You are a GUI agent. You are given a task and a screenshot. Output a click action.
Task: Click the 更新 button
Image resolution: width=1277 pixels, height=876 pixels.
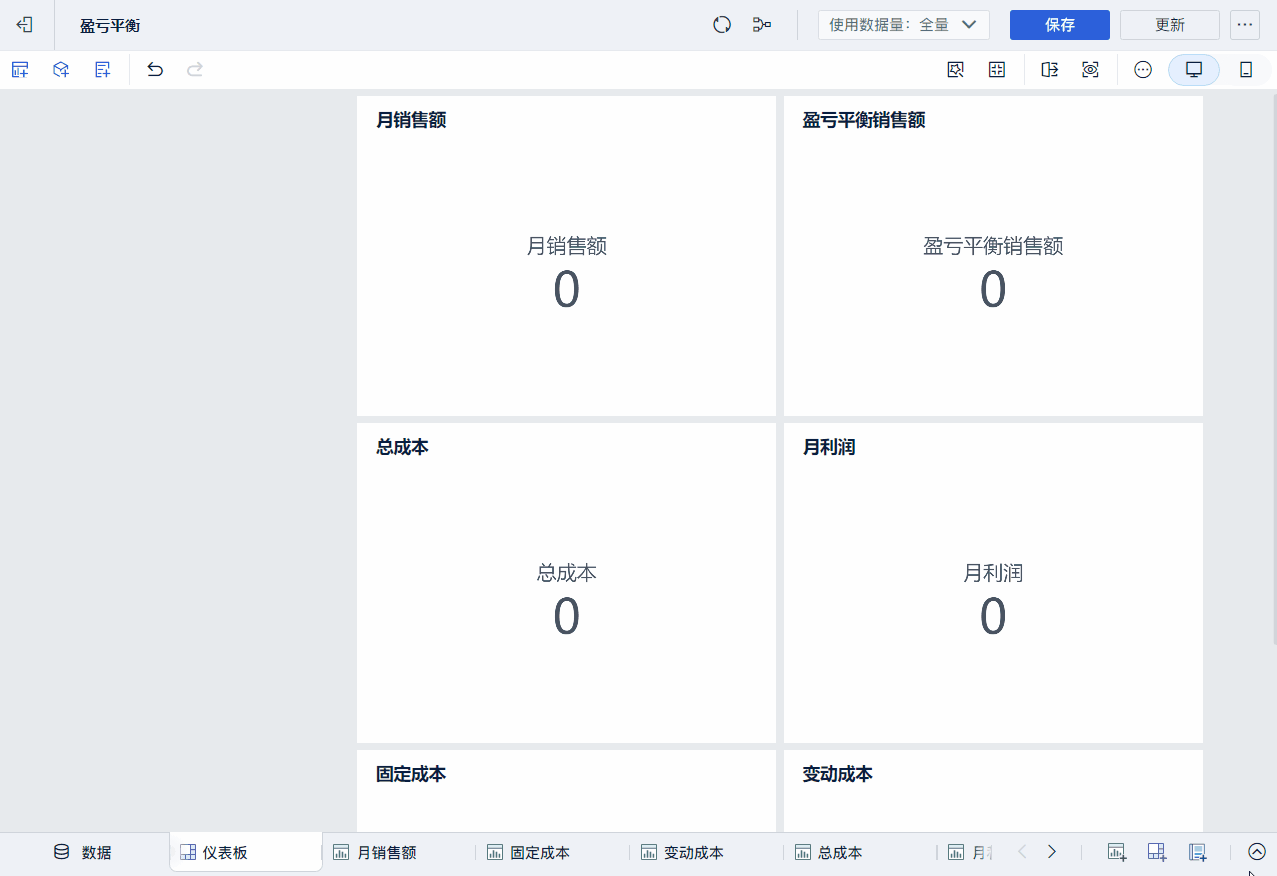pyautogui.click(x=1170, y=25)
